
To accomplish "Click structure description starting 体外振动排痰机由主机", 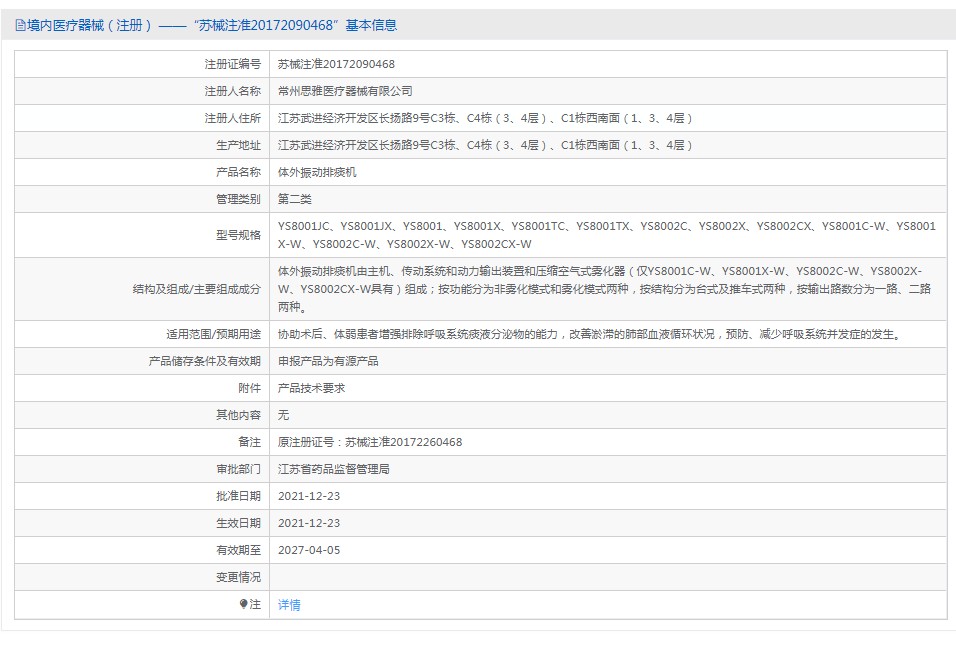I will [x=604, y=288].
